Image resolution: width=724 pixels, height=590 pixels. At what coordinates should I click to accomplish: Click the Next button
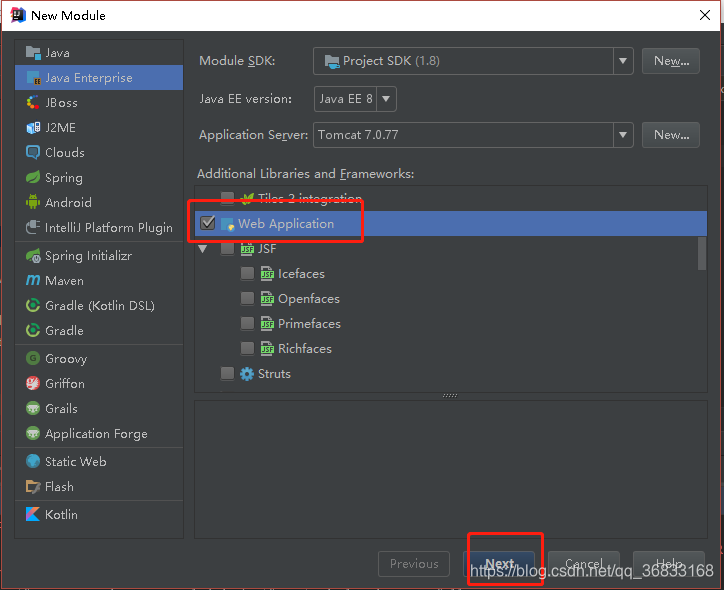499,564
